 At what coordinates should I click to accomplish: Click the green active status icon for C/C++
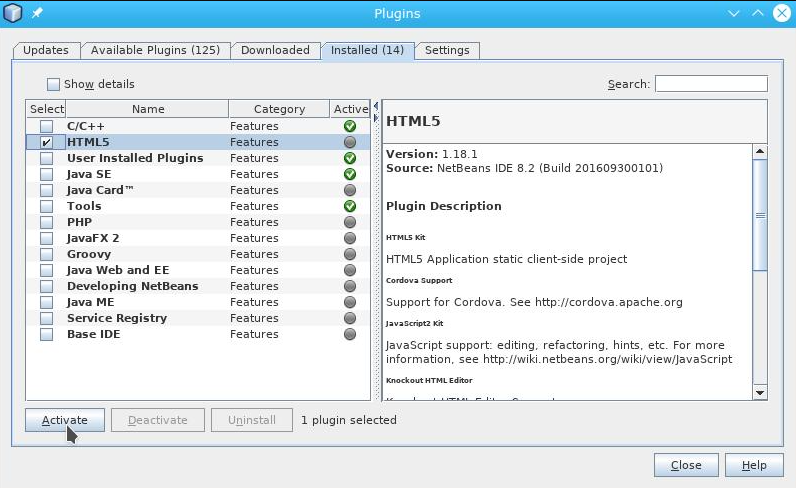coord(350,126)
